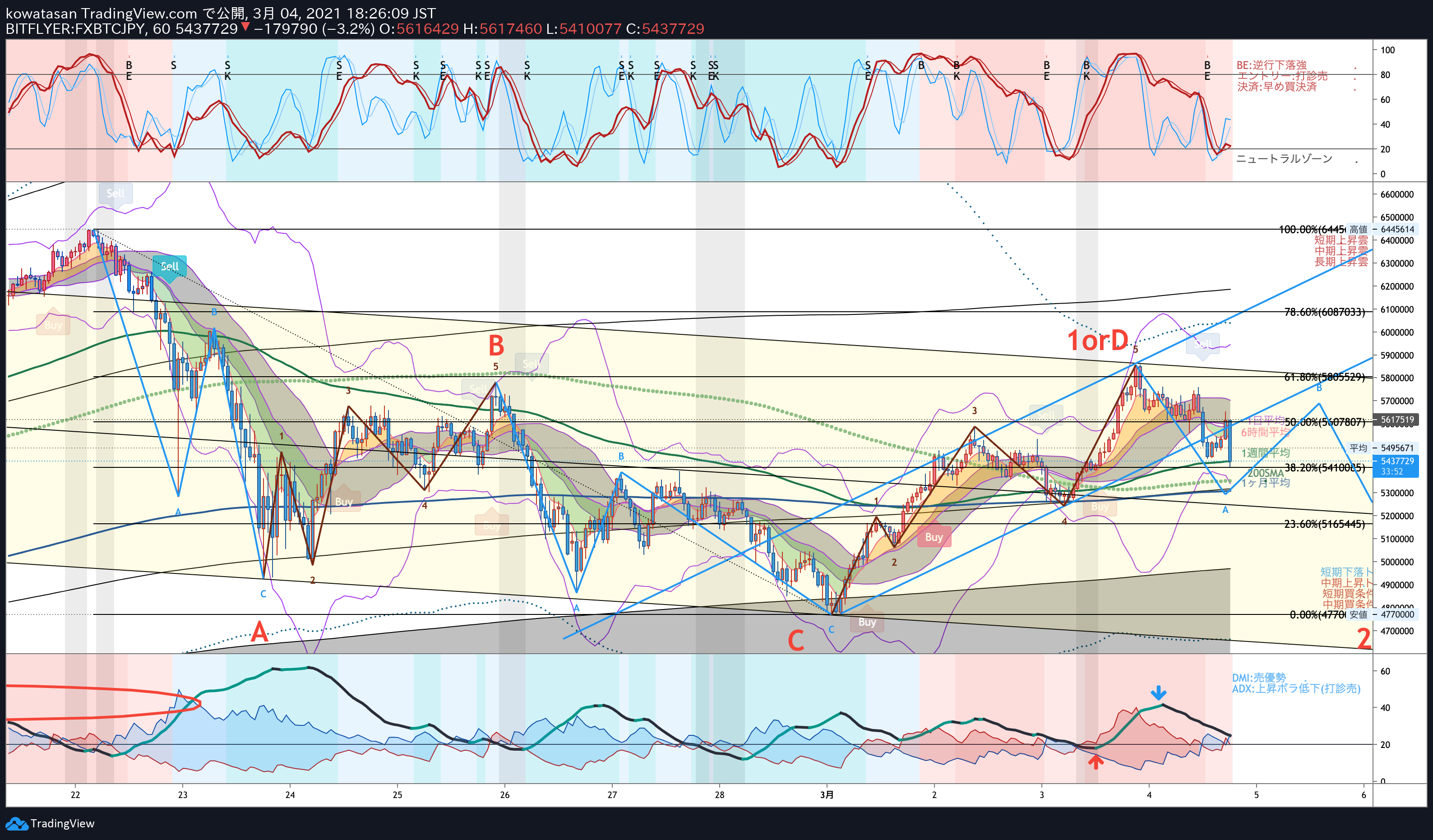Viewport: 1433px width, 840px height.
Task: Click the TradingView logo at bottom left
Action: [50, 823]
